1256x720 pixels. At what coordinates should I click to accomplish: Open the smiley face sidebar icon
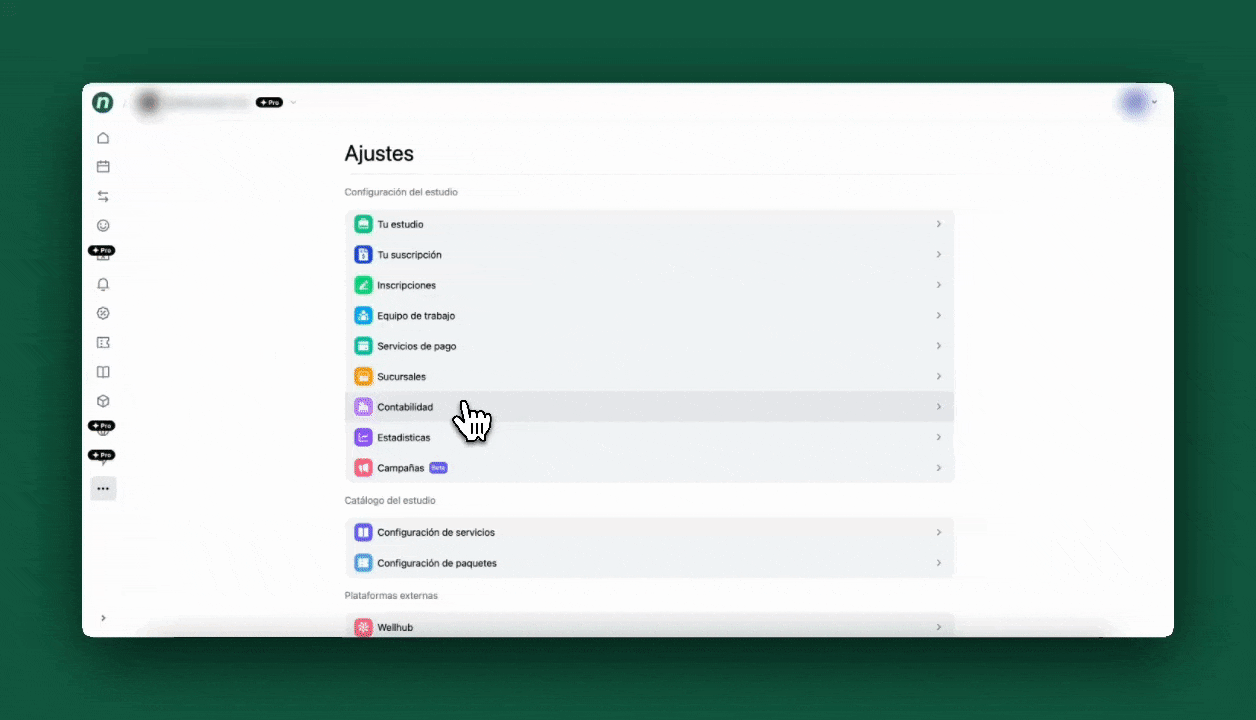[x=103, y=226]
